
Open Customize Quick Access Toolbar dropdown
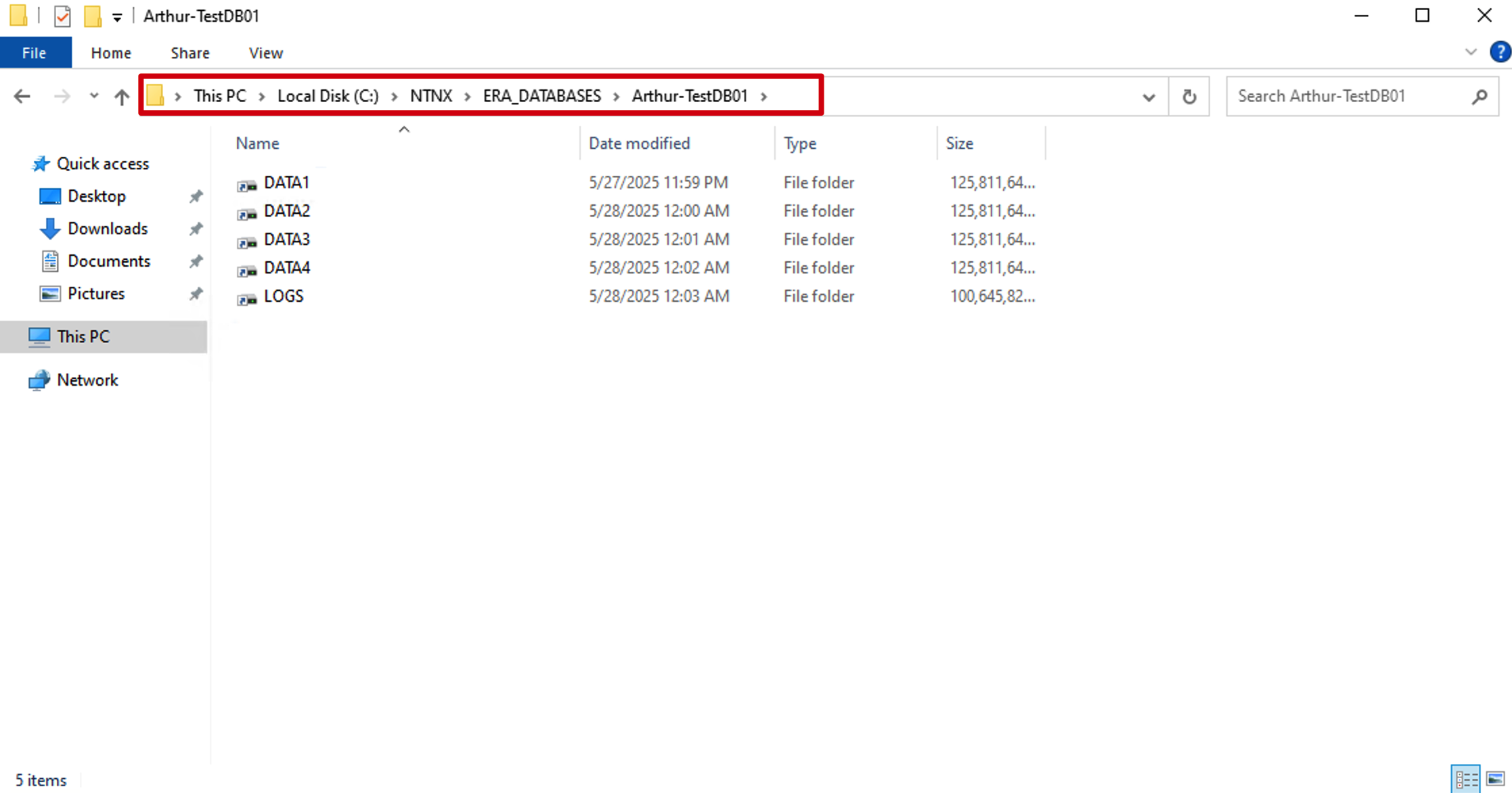[117, 17]
